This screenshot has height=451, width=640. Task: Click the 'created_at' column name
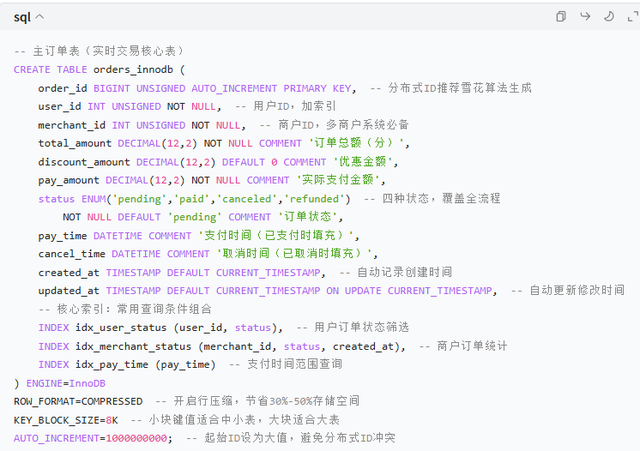coord(69,272)
